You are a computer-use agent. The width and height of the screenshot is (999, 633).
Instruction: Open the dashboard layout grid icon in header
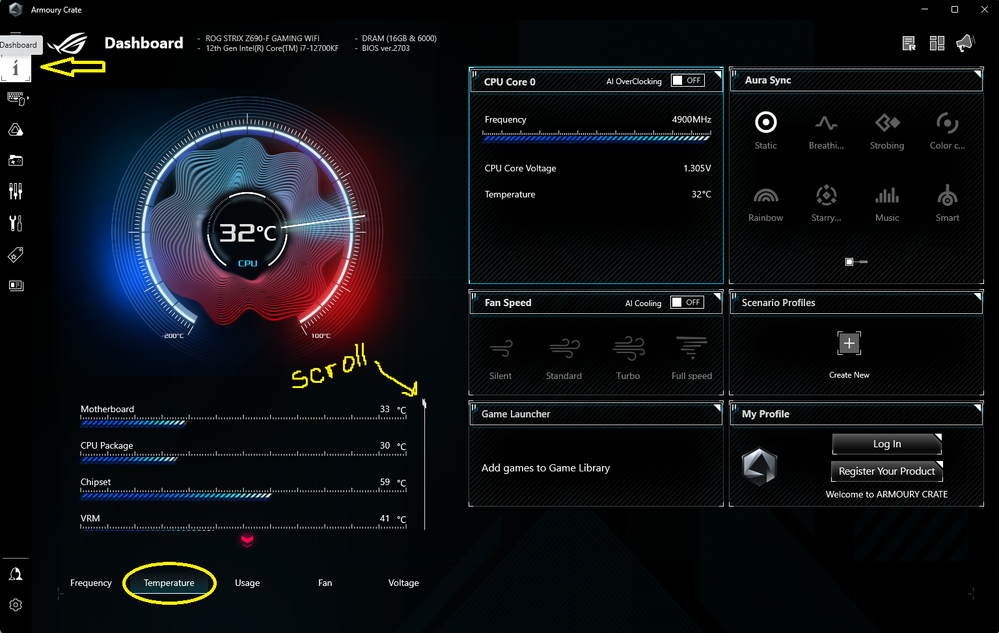click(x=937, y=43)
